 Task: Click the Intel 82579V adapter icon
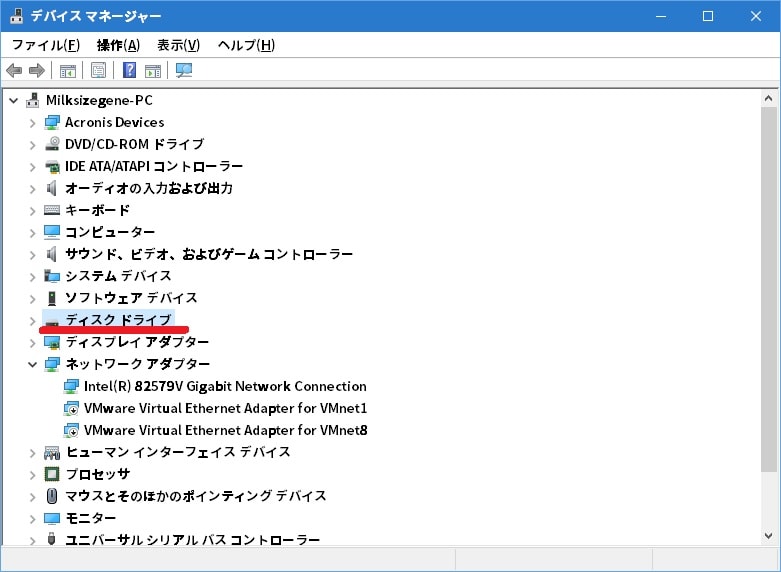tap(71, 386)
